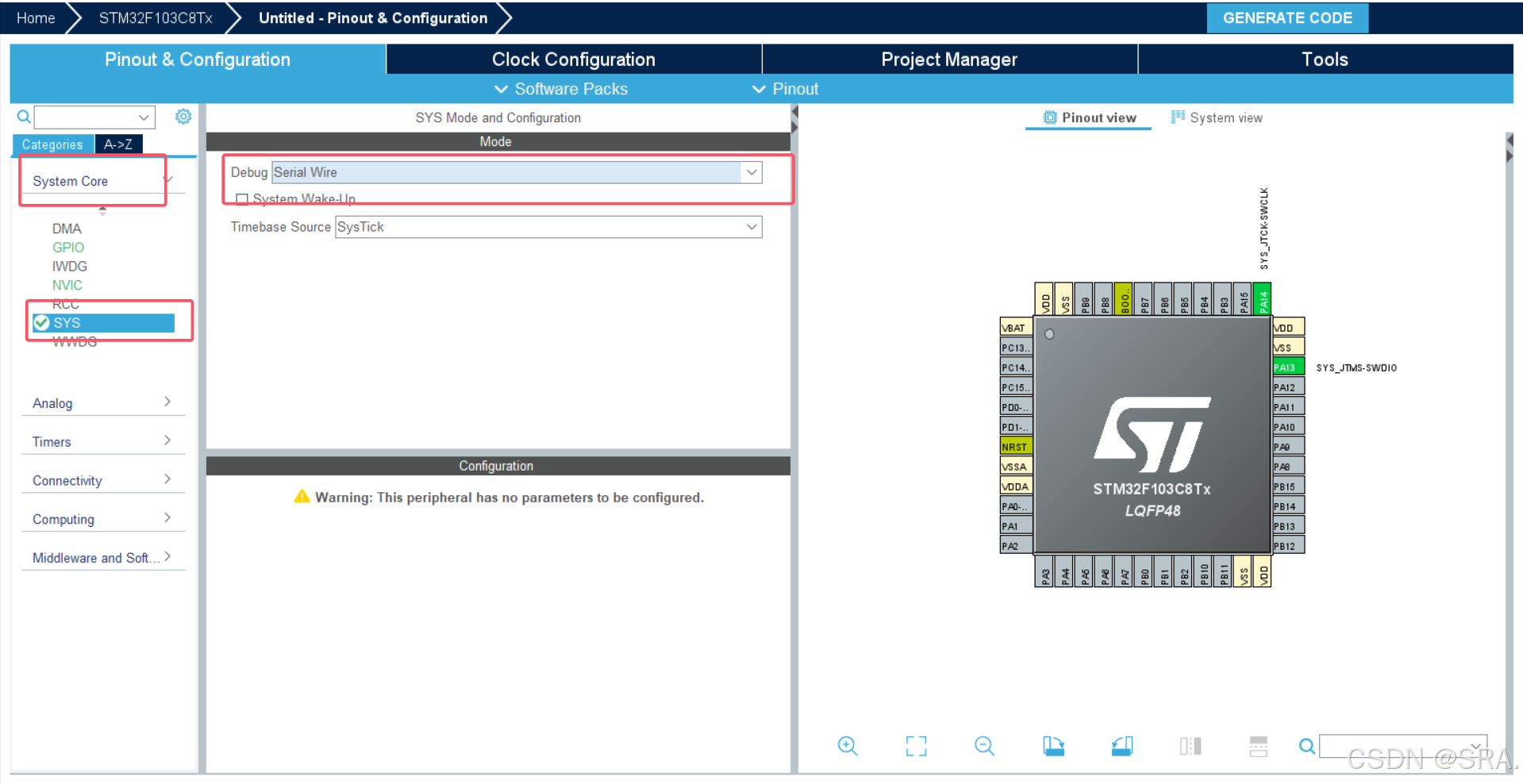This screenshot has height=784, width=1523.
Task: Click the pinning/signals list icon
Action: pyautogui.click(x=1258, y=746)
